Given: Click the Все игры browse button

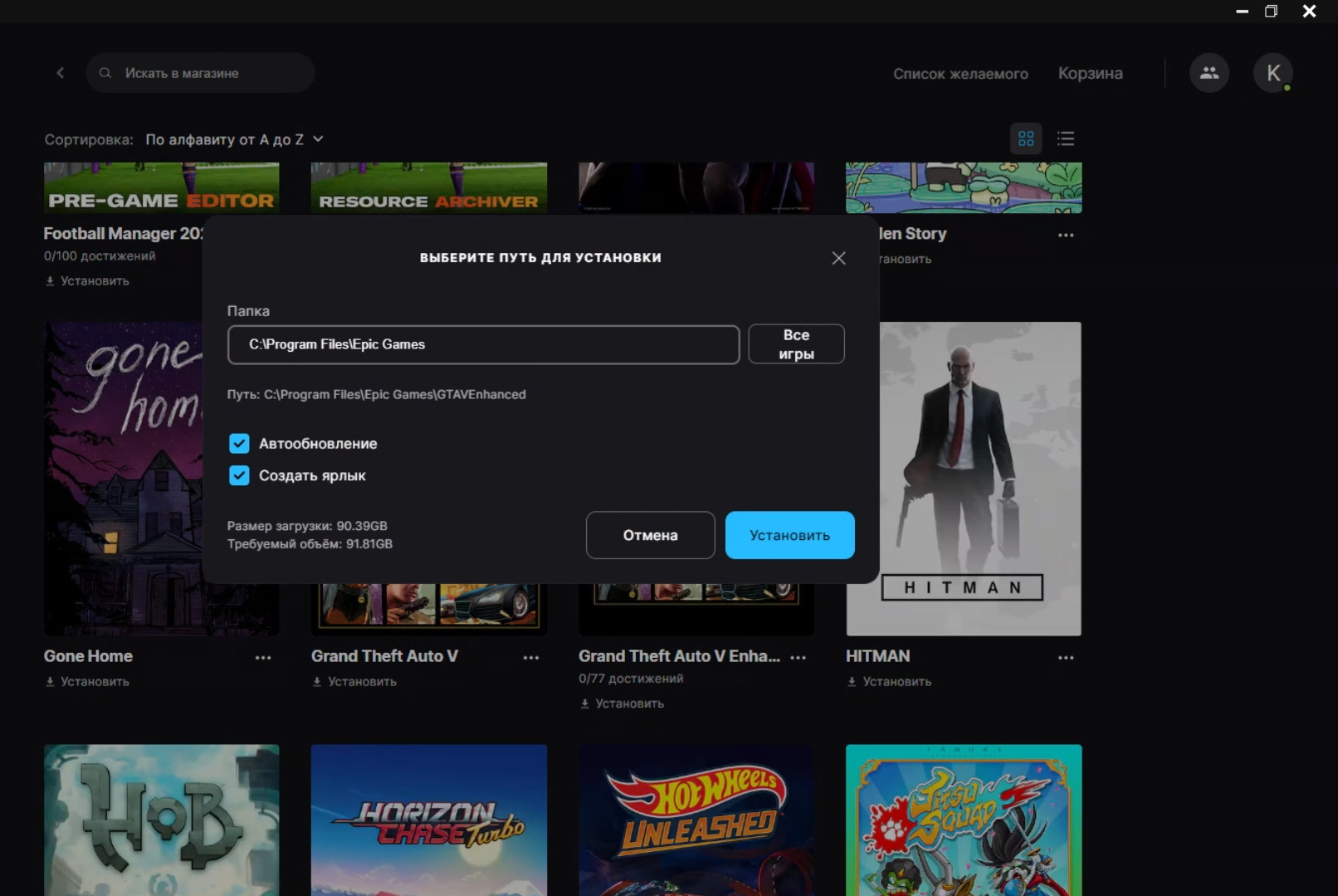Looking at the screenshot, I should (x=796, y=344).
